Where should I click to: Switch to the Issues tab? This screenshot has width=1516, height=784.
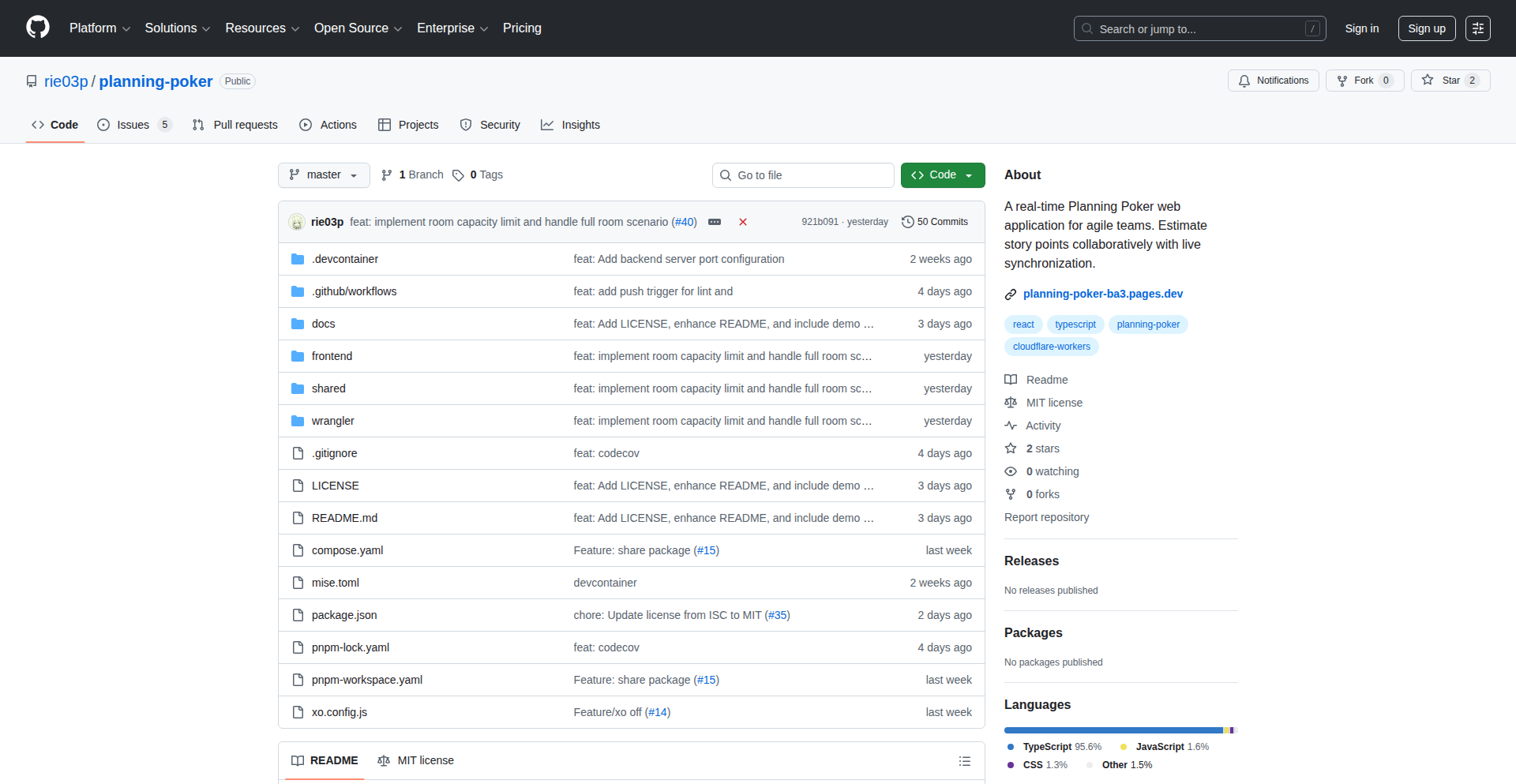pos(133,125)
